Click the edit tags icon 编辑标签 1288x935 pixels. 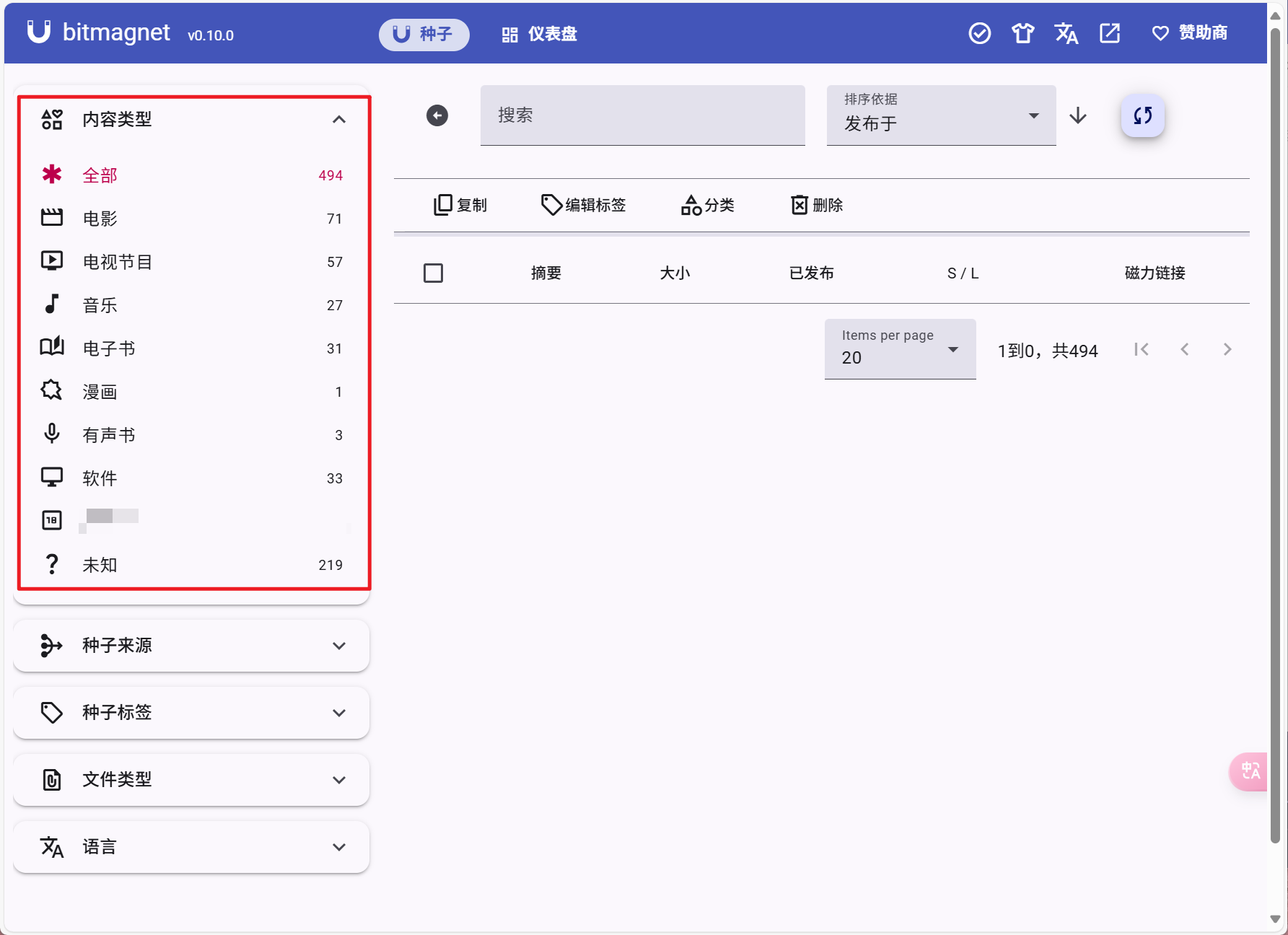pyautogui.click(x=583, y=205)
